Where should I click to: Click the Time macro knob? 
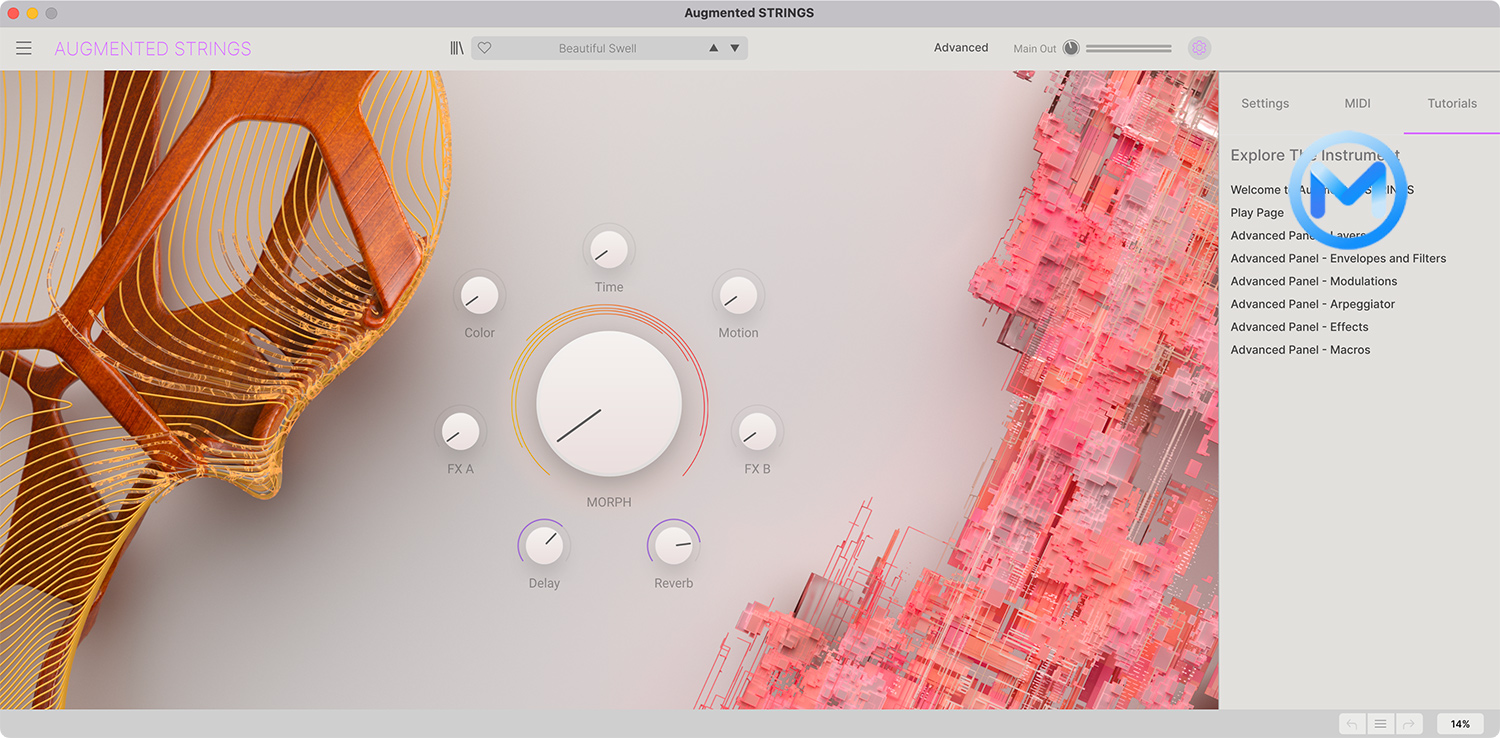tap(609, 249)
